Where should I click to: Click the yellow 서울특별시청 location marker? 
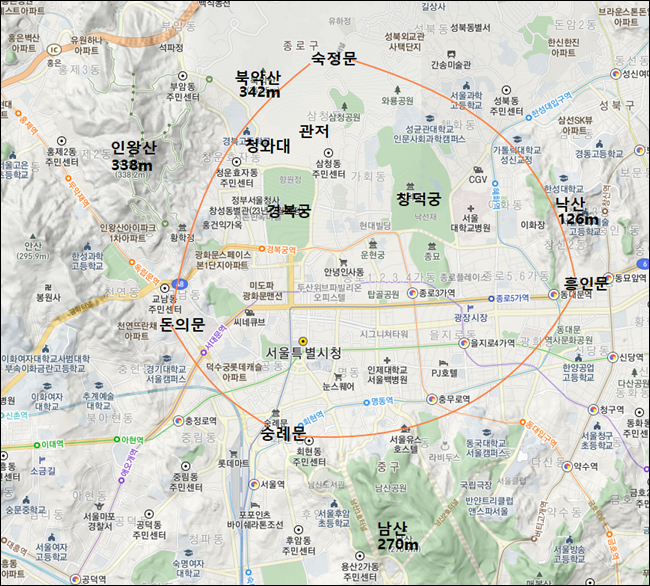[303, 341]
